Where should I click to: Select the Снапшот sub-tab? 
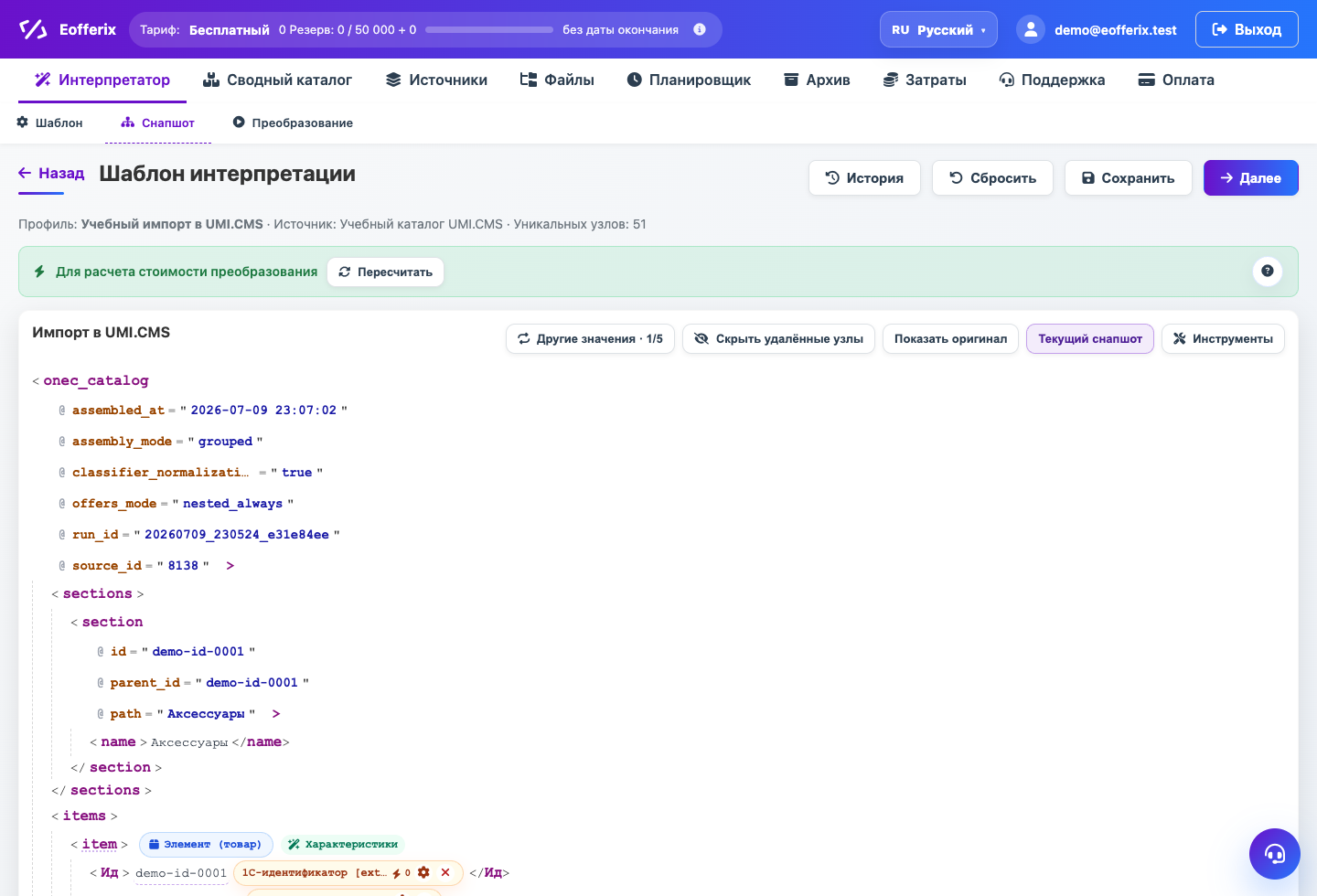click(158, 123)
